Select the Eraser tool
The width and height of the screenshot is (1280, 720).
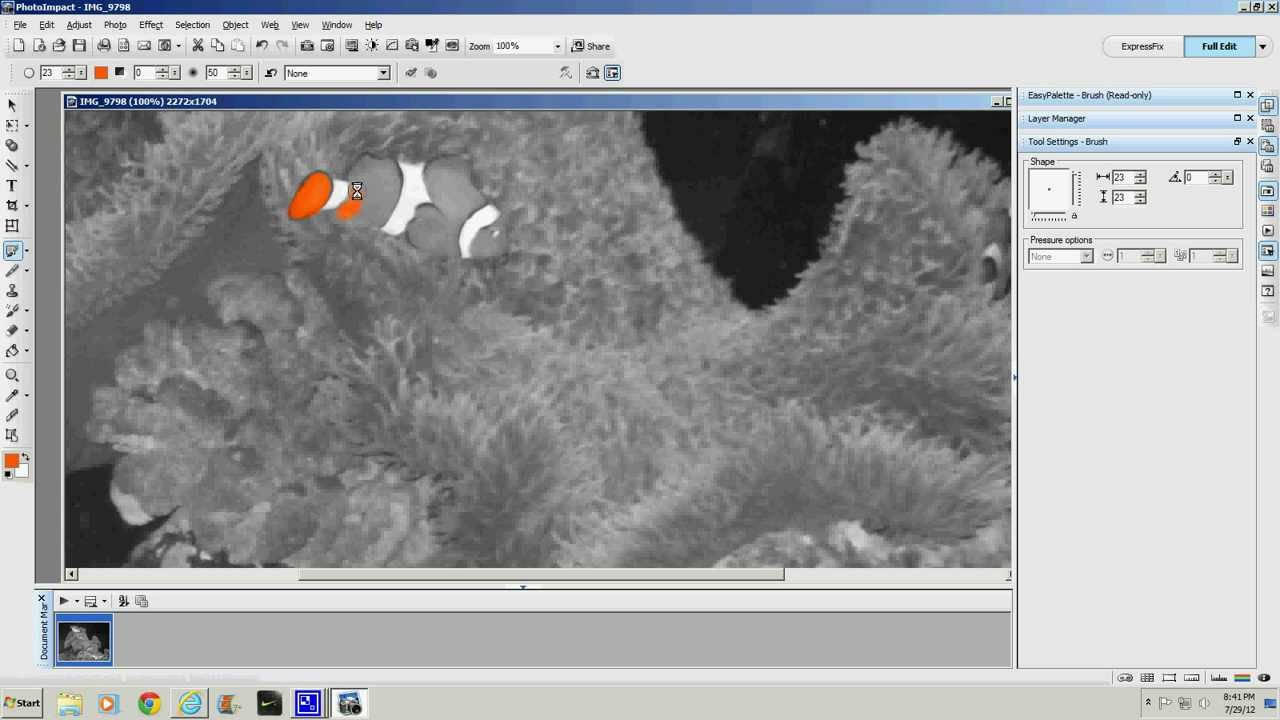point(12,330)
